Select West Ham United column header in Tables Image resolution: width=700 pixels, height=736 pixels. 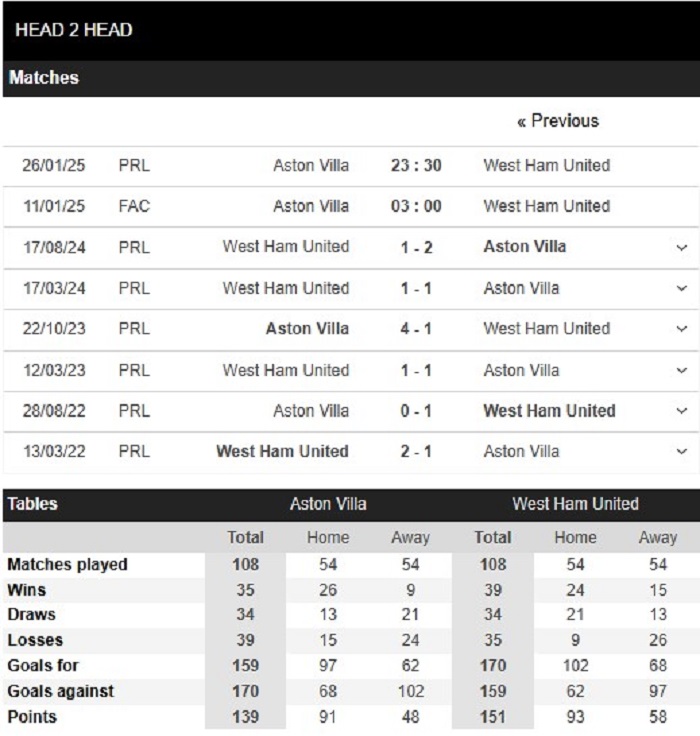576,504
